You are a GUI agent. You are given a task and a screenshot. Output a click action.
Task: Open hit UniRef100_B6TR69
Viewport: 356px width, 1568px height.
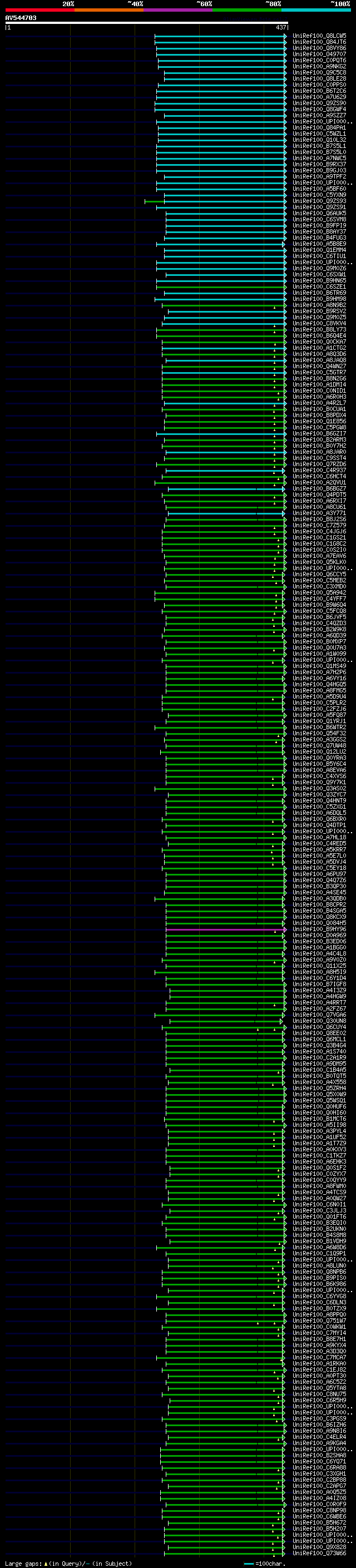(319, 293)
